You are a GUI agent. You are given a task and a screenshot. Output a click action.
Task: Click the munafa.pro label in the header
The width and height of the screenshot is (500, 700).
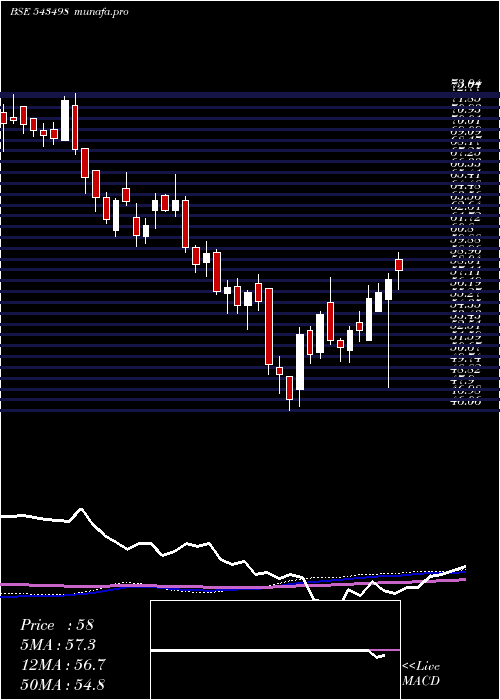click(x=102, y=12)
